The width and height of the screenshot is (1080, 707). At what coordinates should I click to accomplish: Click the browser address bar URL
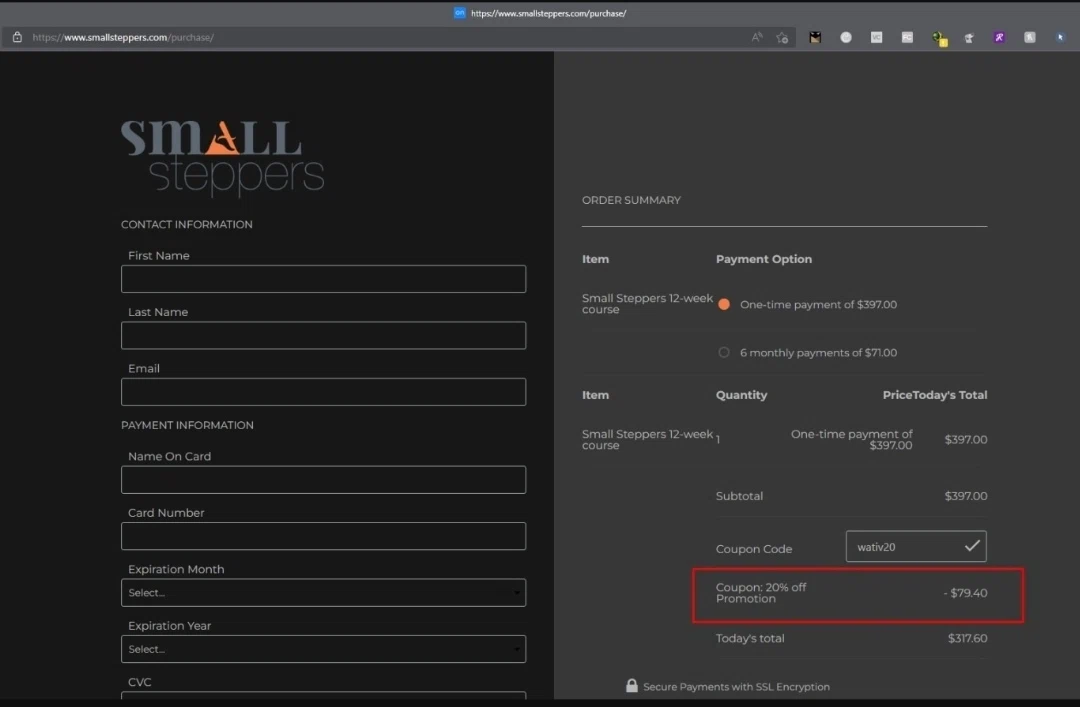(123, 37)
